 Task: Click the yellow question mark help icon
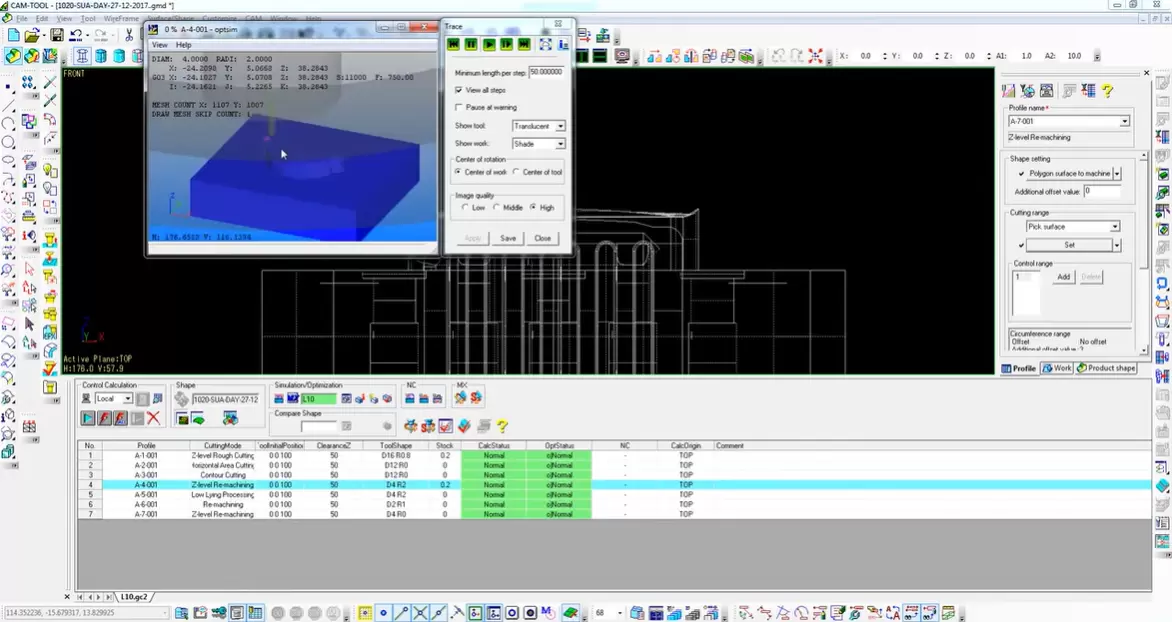(502, 426)
